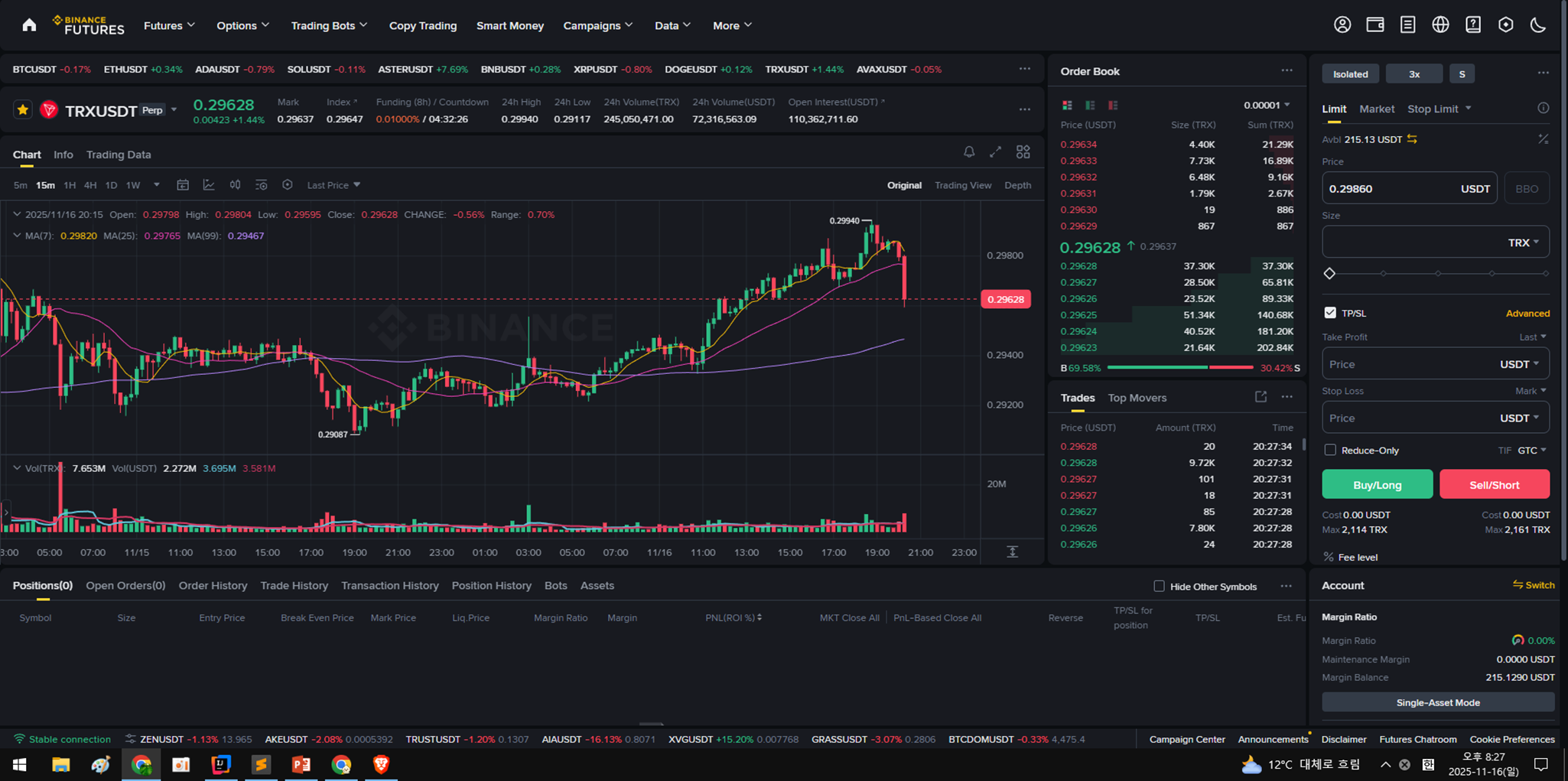Open the help center icon in header
1568x781 pixels.
(1473, 25)
